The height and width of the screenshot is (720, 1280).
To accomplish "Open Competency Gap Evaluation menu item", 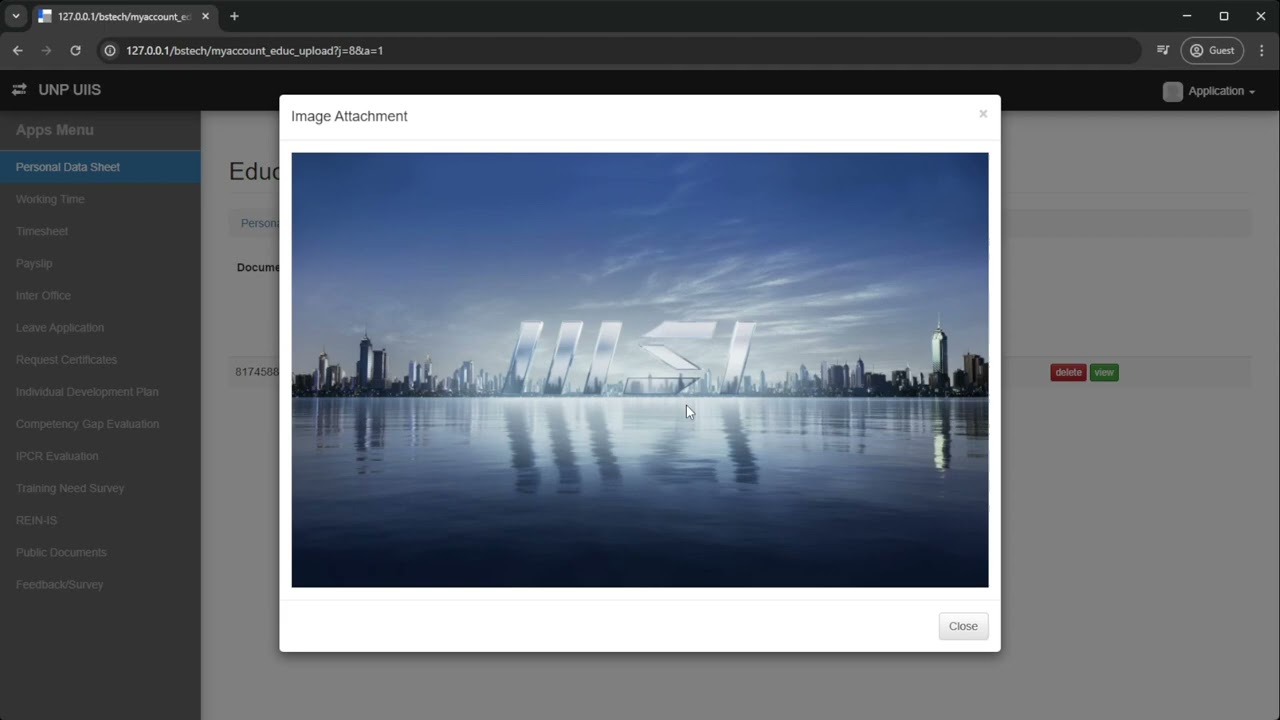I will 100,424.
